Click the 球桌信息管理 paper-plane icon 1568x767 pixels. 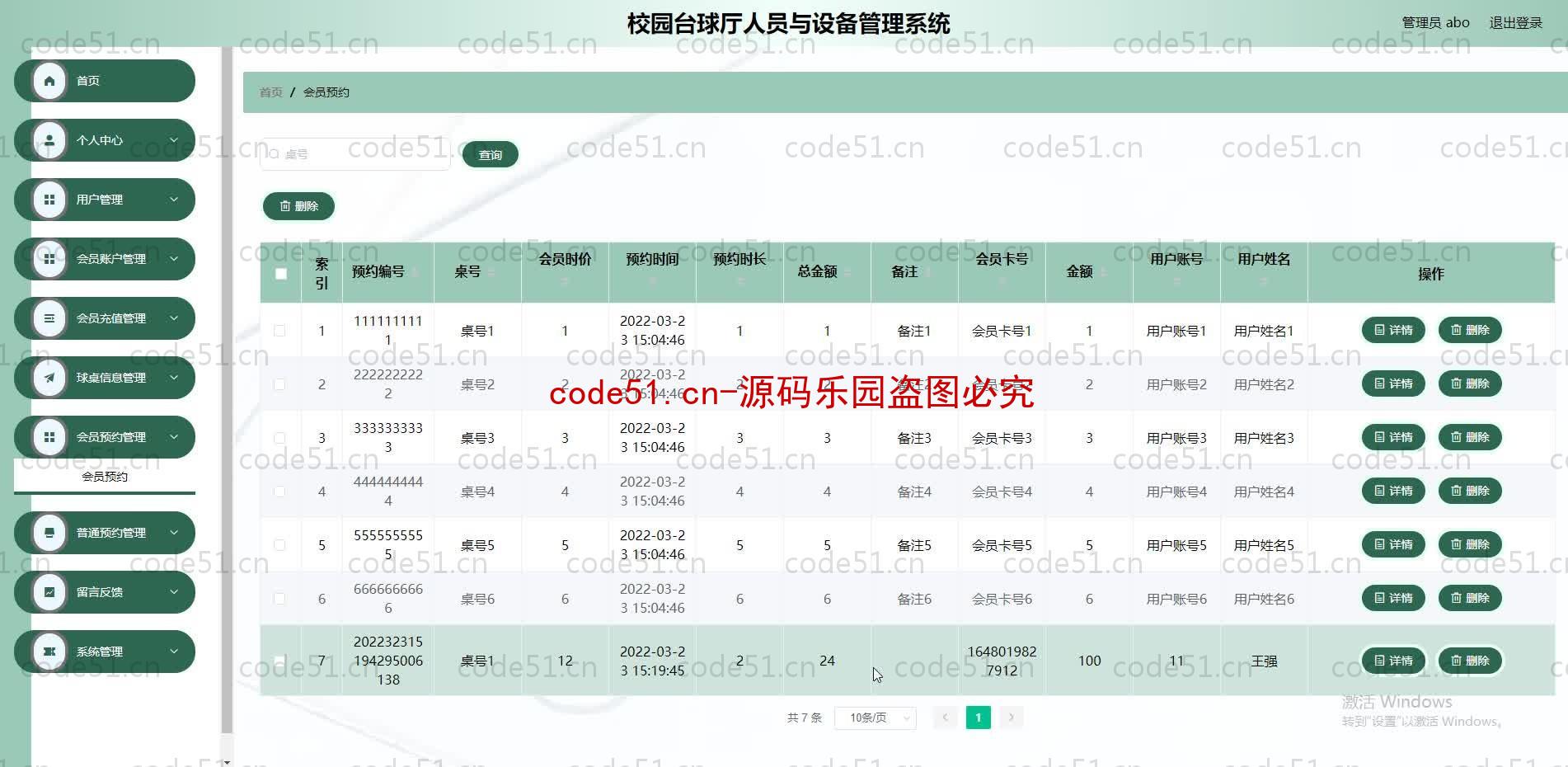[49, 378]
